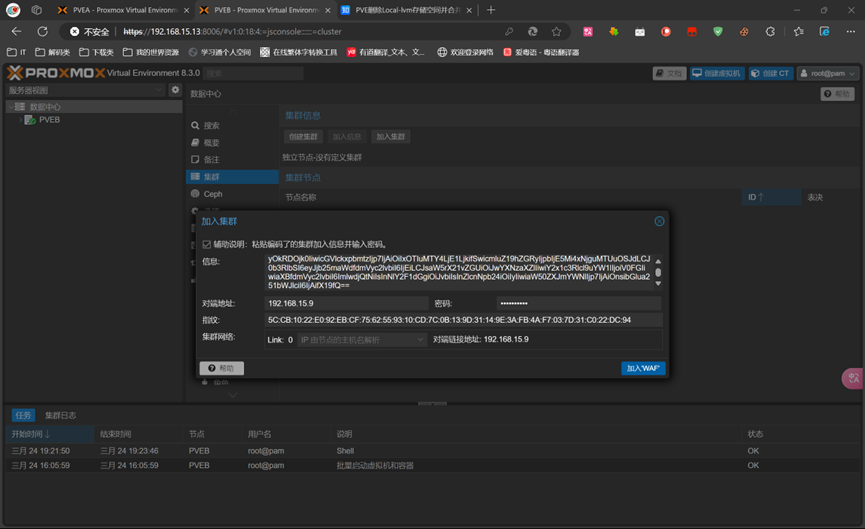Click the scrollbar thumb in the 信息 text area
865x529 pixels.
click(658, 272)
